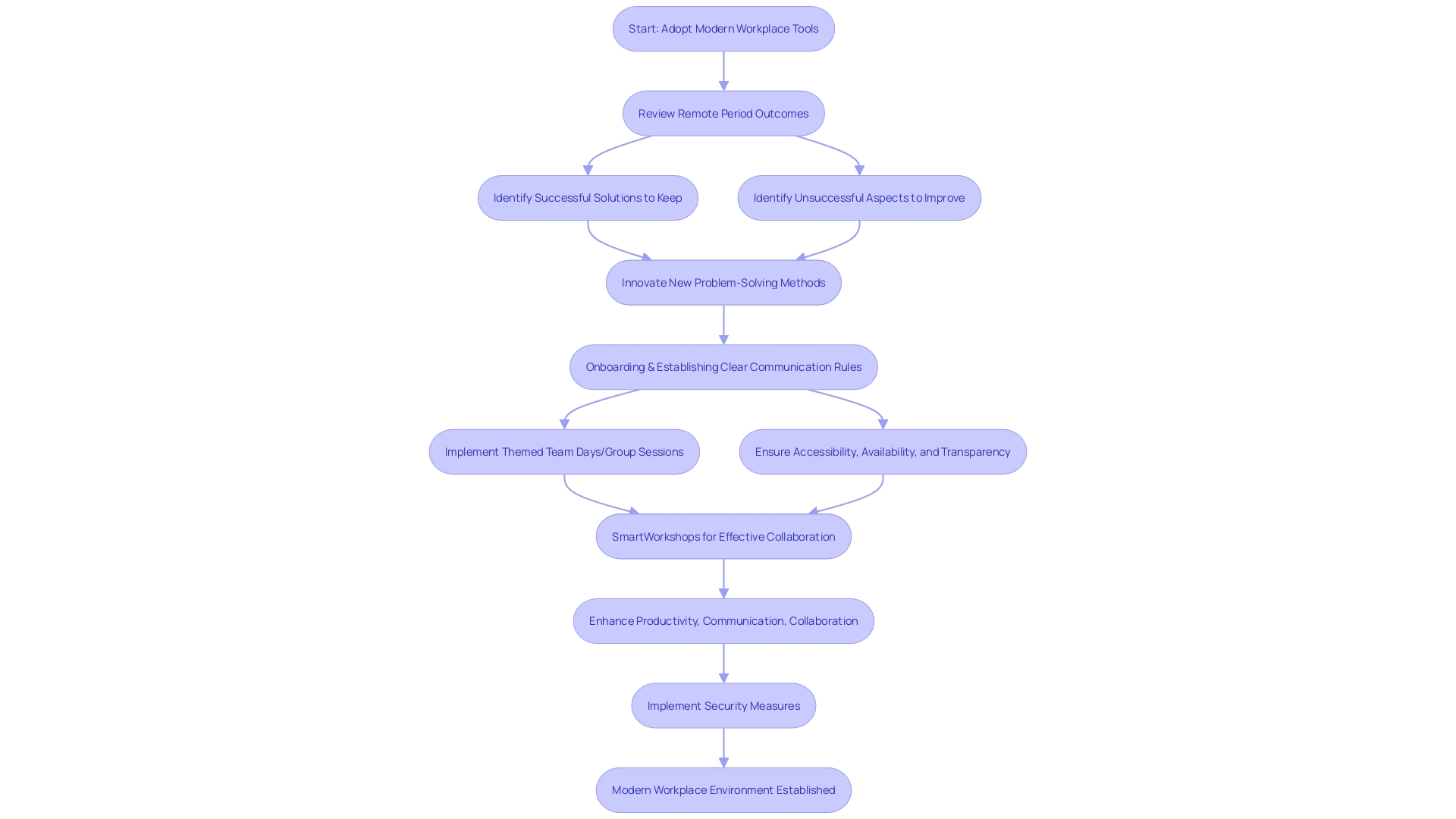Click the Review Remote Period Outcomes node
Screen dimensions: 1456x819
point(723,113)
